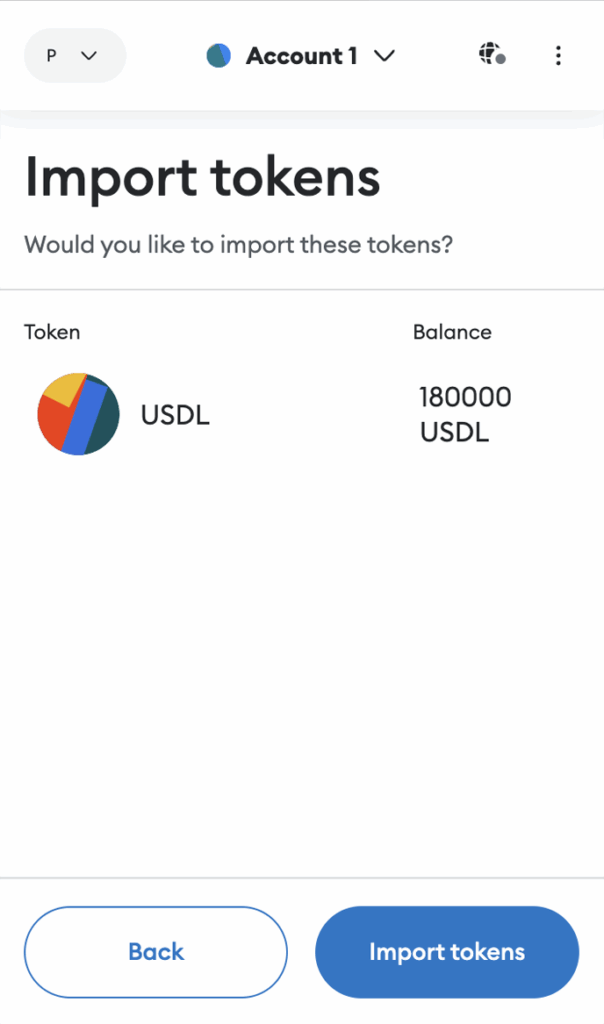604x1024 pixels.
Task: Click the globe connection status icon
Action: click(492, 54)
